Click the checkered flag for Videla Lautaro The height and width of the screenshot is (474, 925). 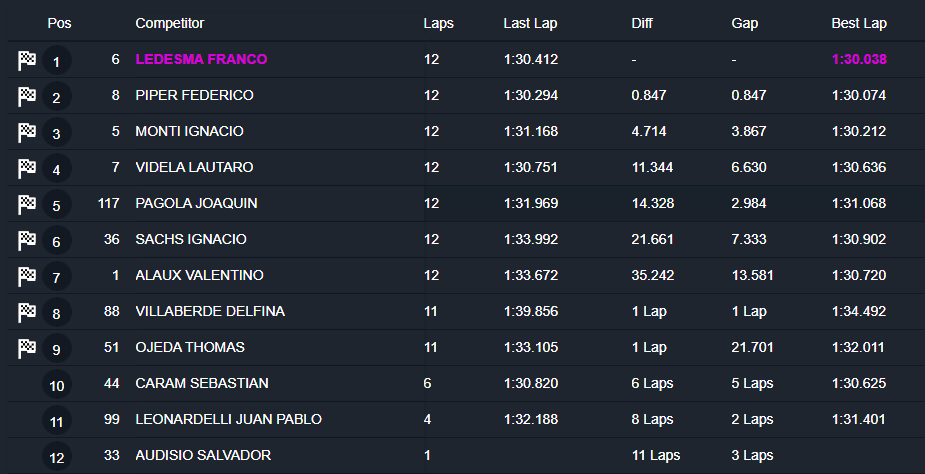pos(27,168)
